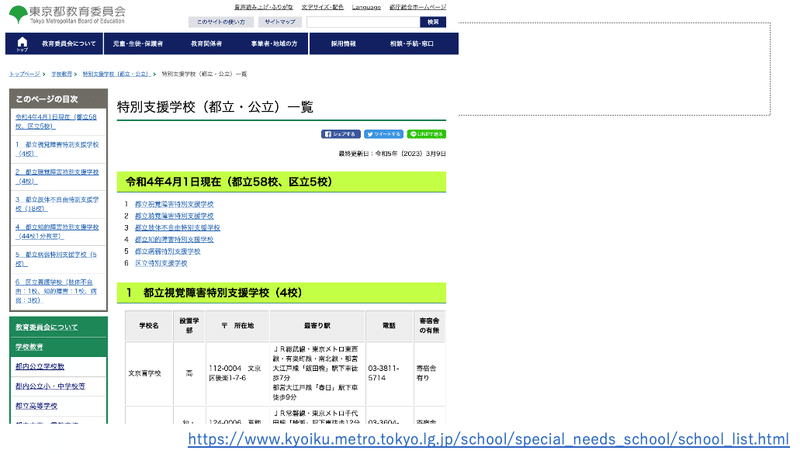800x454 pixels.
Task: Jump to list item 5 都立病弱特別支援学校
Action: click(167, 251)
